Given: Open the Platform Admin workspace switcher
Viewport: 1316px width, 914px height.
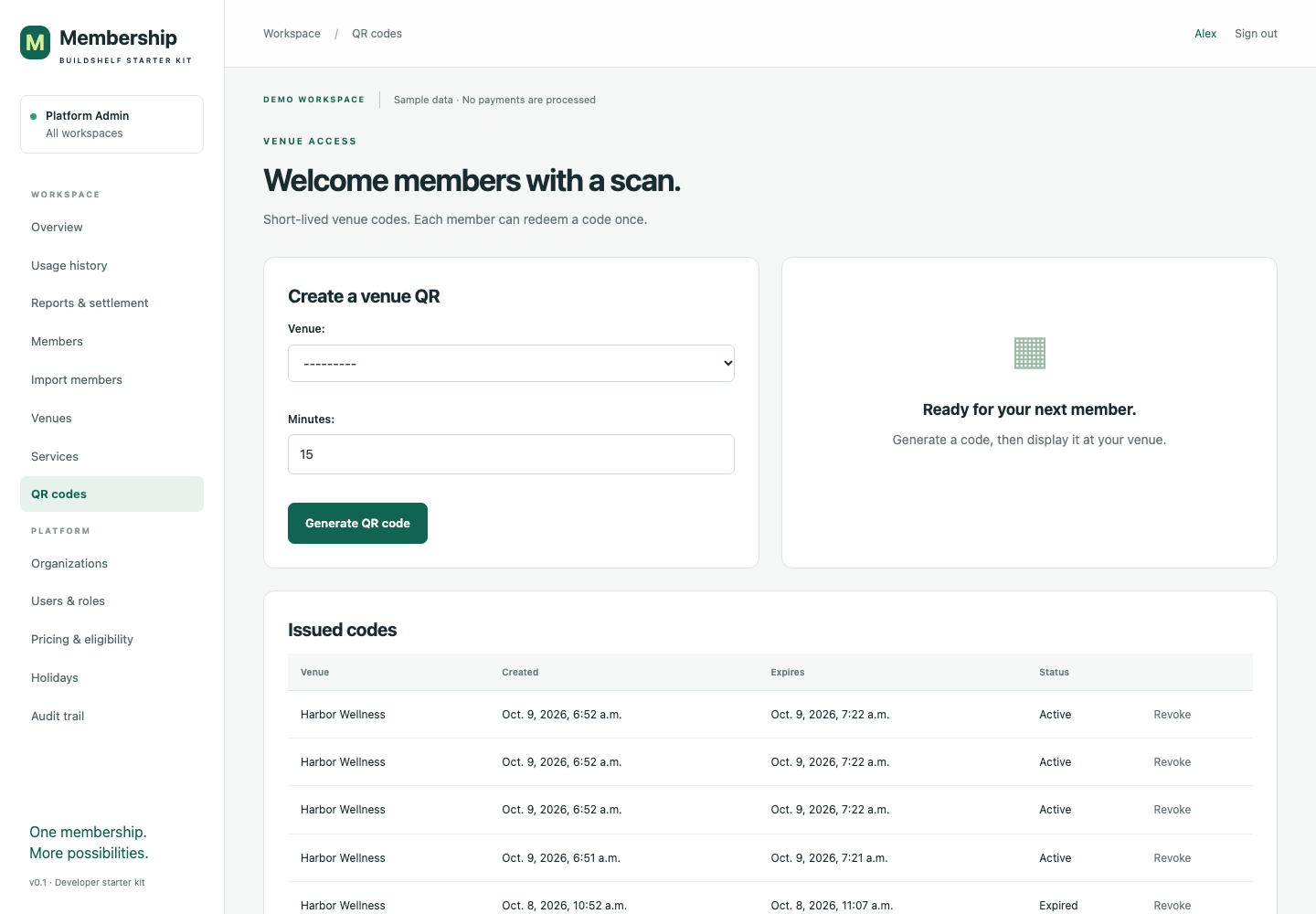Looking at the screenshot, I should point(111,124).
